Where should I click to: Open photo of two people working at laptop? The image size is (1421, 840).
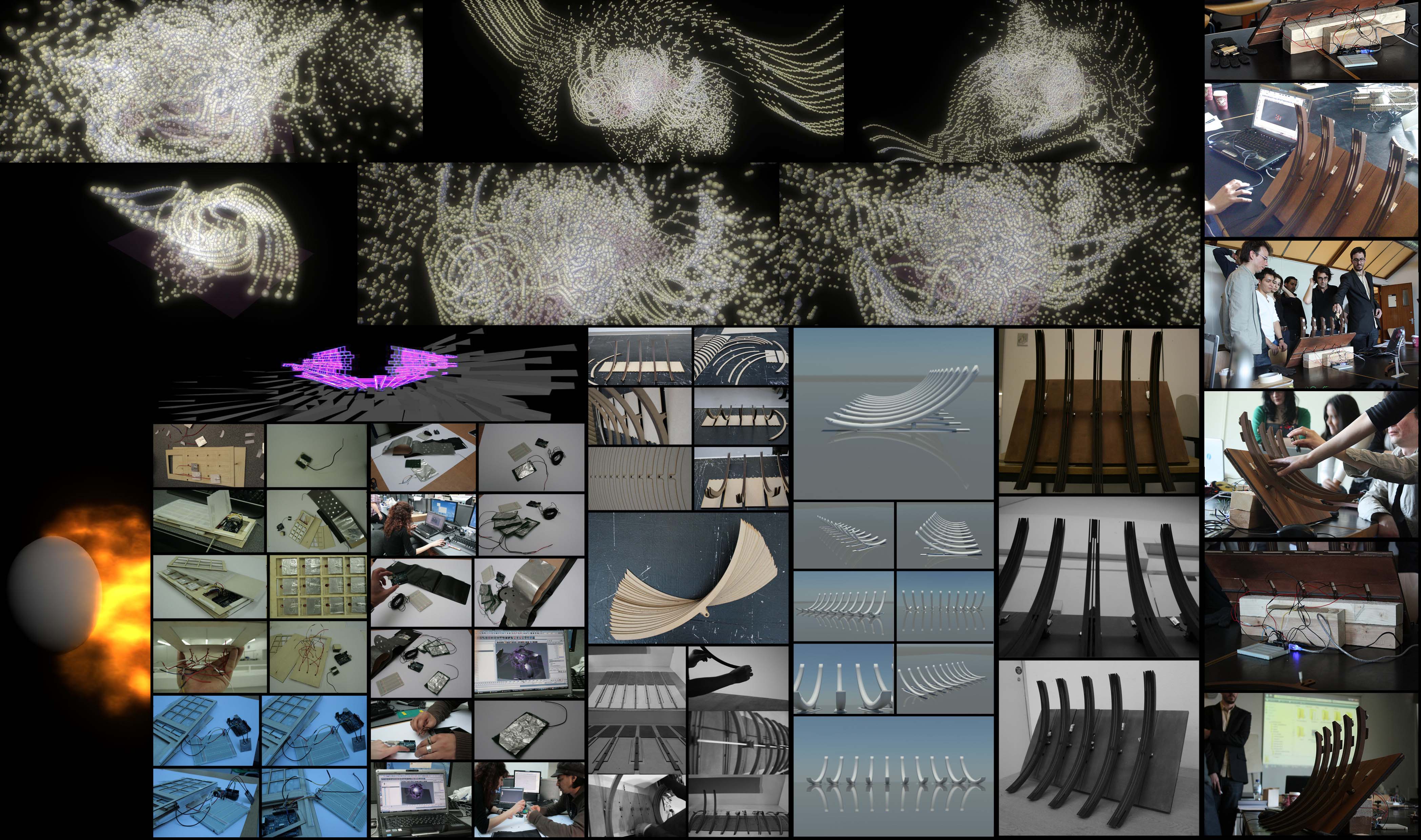(x=529, y=799)
